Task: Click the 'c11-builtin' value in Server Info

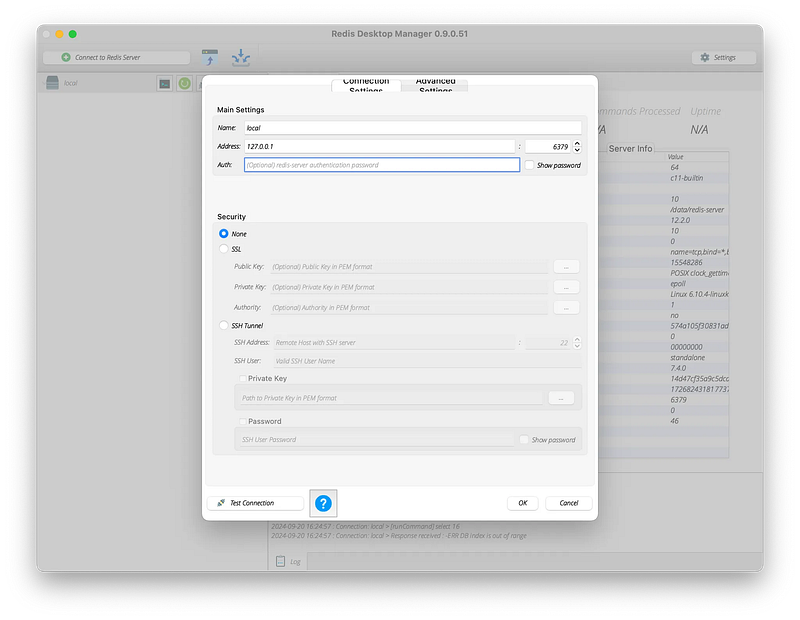Action: 687,178
